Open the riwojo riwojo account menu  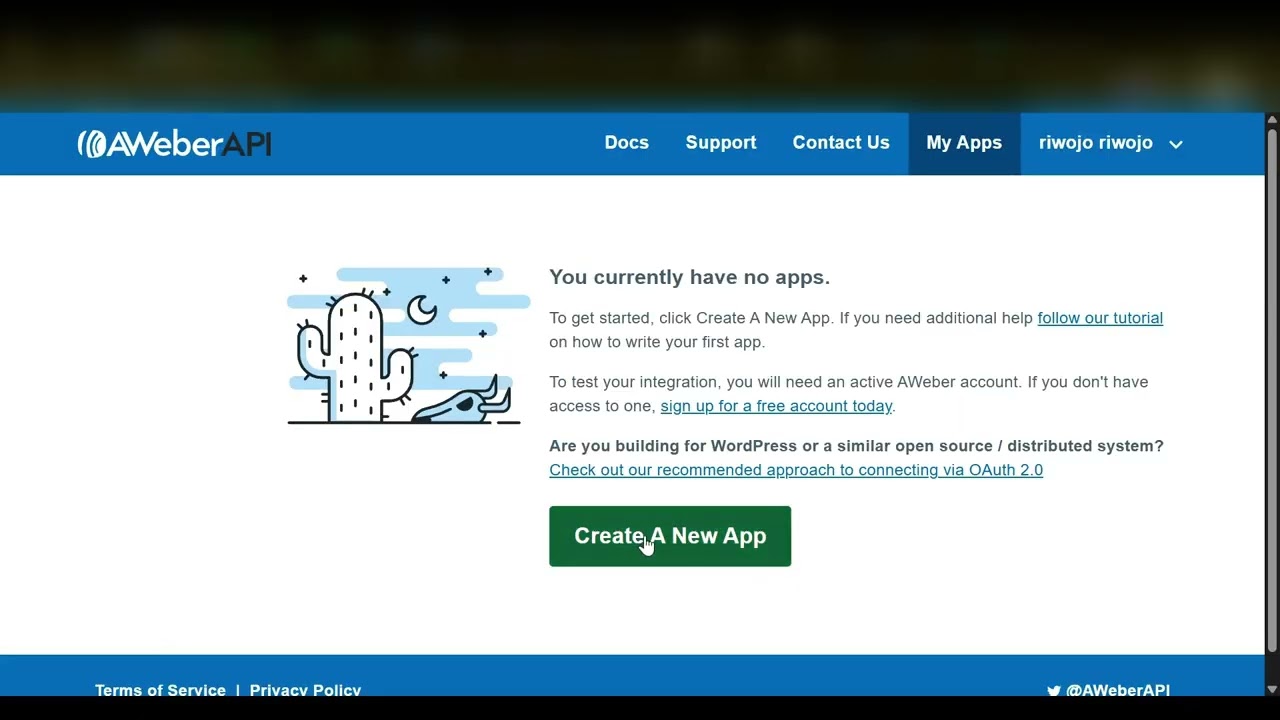(x=1111, y=143)
